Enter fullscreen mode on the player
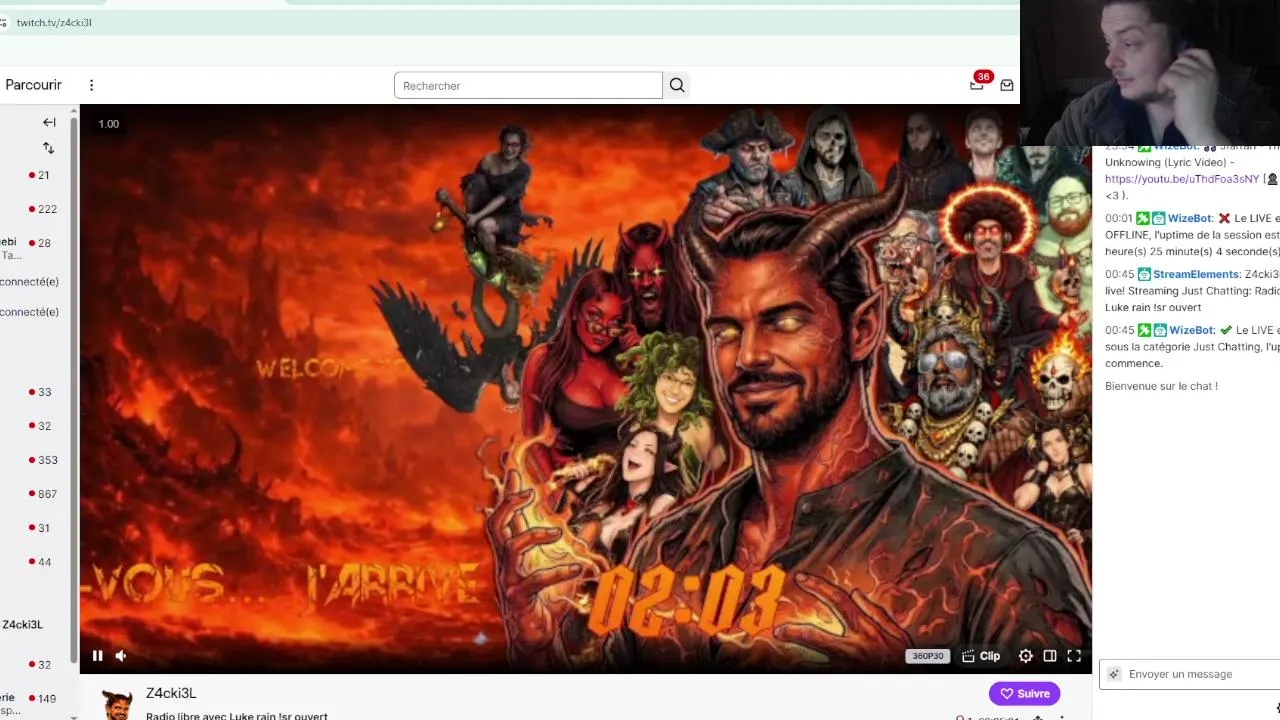Screen dimensions: 1280x720 tap(1074, 656)
